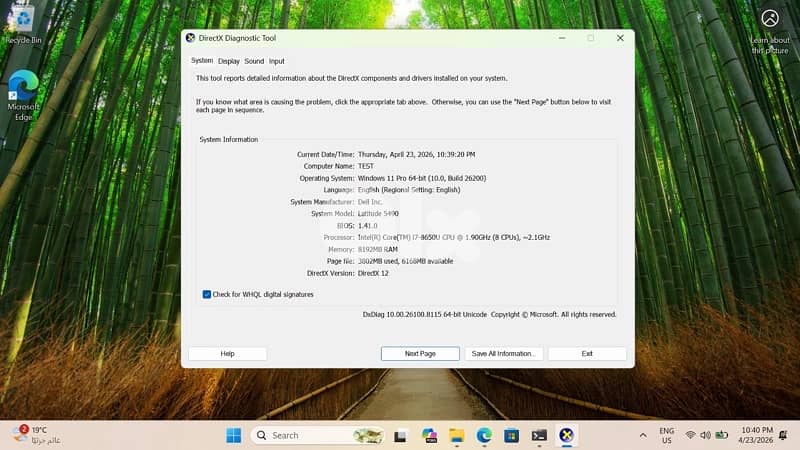The image size is (800, 450).
Task: Open Microsoft Edge from the taskbar
Action: pos(484,435)
